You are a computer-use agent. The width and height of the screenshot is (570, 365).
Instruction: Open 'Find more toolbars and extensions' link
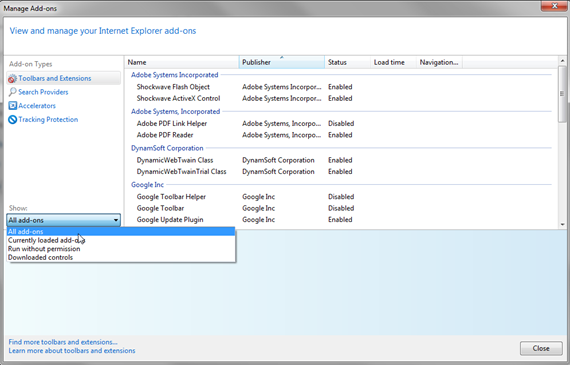tap(63, 342)
